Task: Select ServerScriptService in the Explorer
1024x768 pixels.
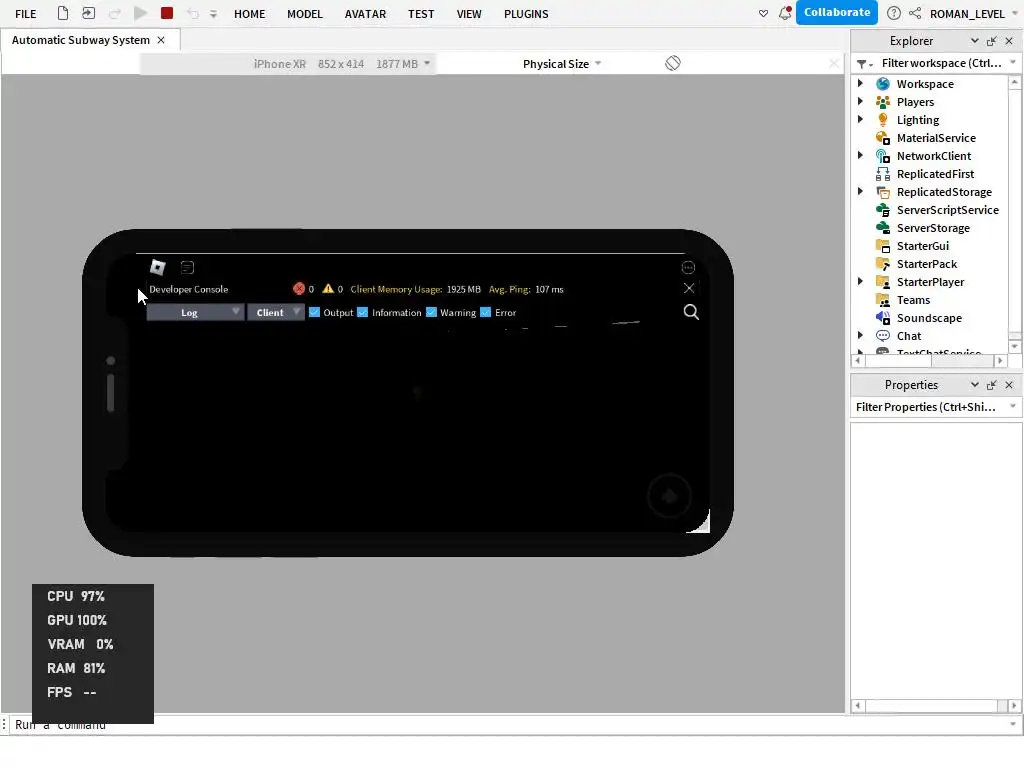Action: coord(947,210)
